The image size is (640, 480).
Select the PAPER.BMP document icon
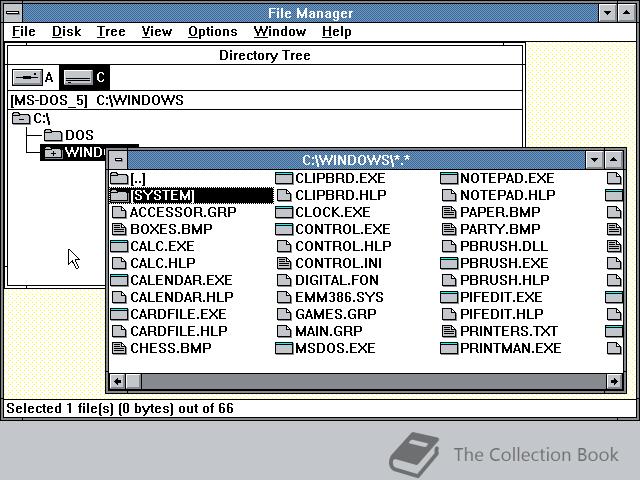pyautogui.click(x=449, y=212)
